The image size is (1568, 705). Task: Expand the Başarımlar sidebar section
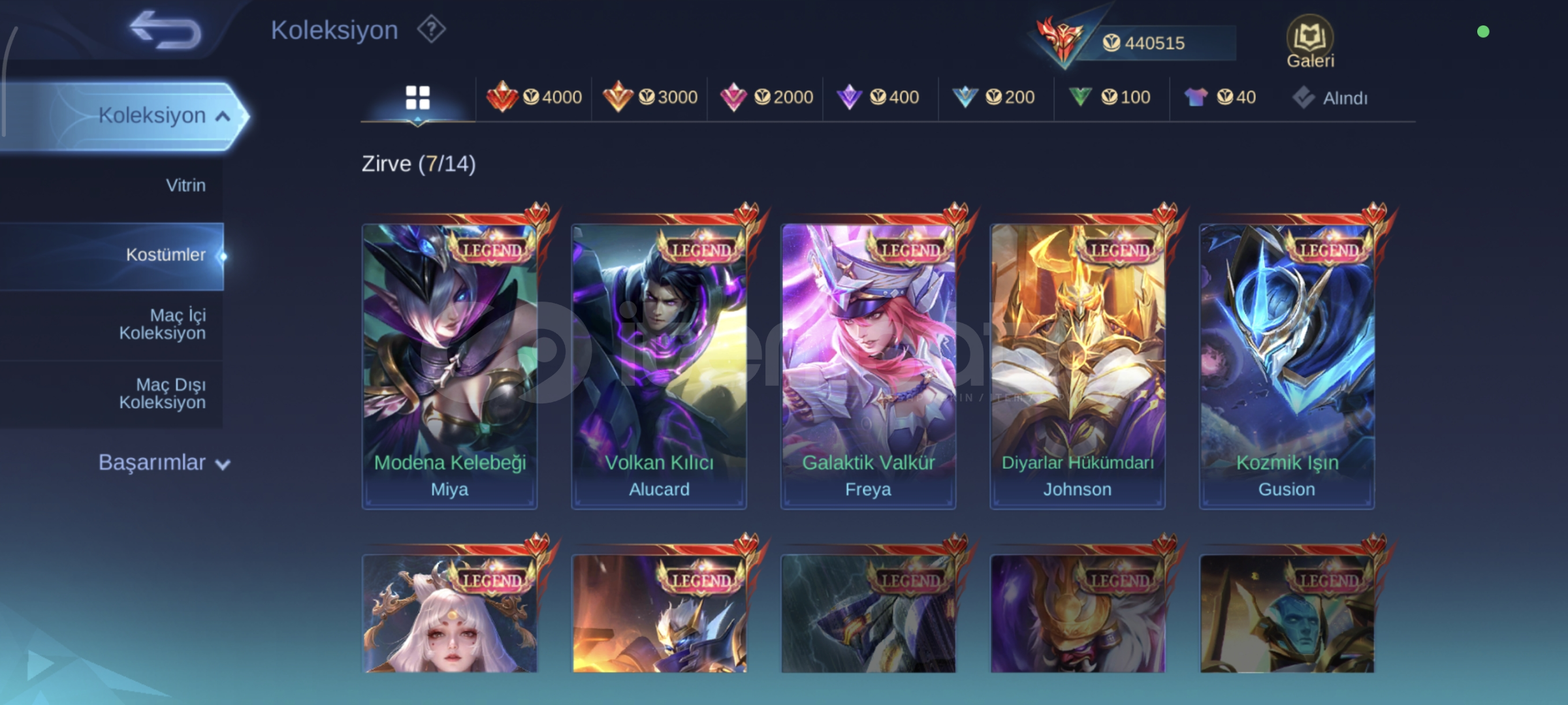click(x=164, y=462)
